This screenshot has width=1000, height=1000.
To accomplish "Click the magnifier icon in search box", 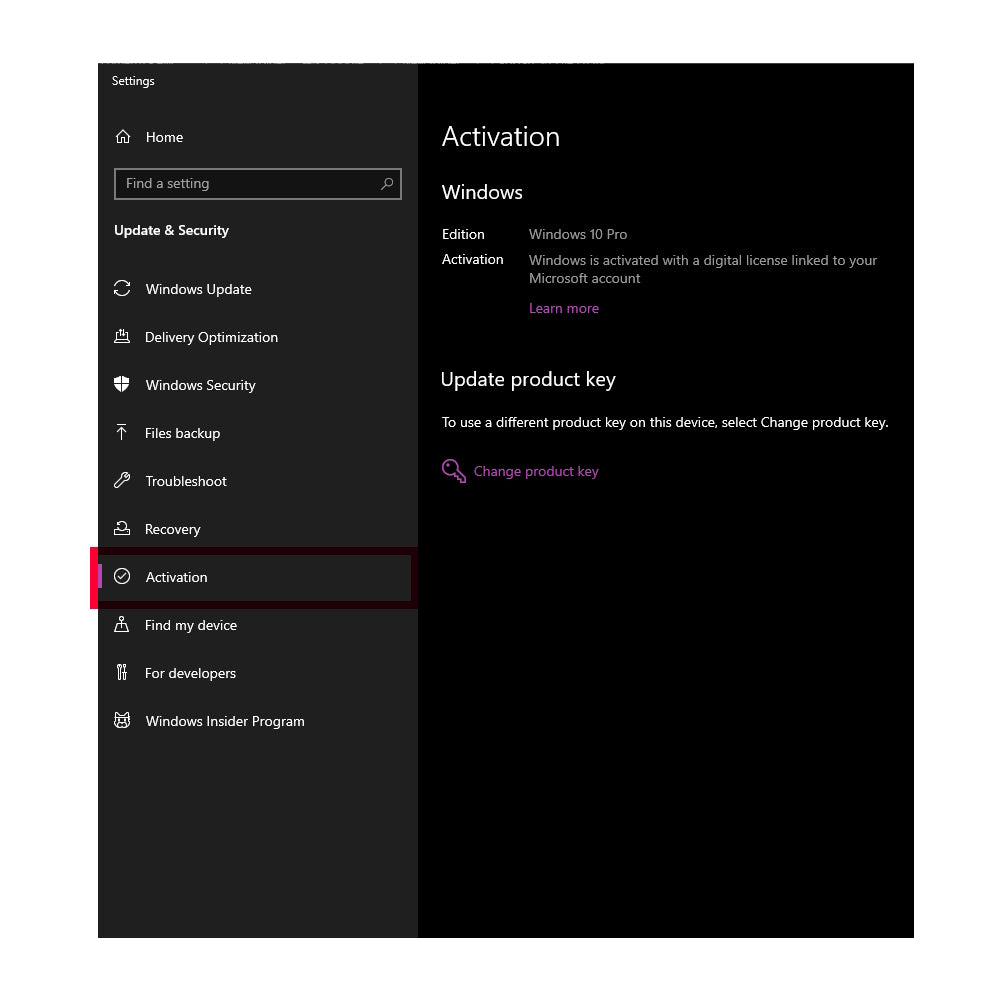I will coord(387,184).
